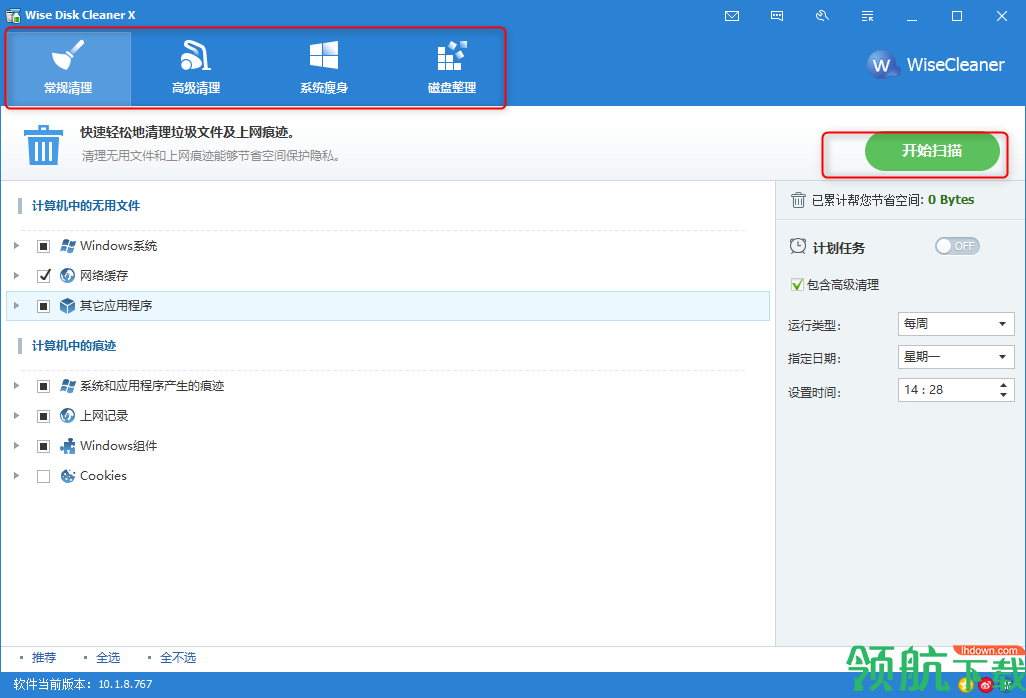Switch to the 高级清理 tab

click(x=196, y=69)
